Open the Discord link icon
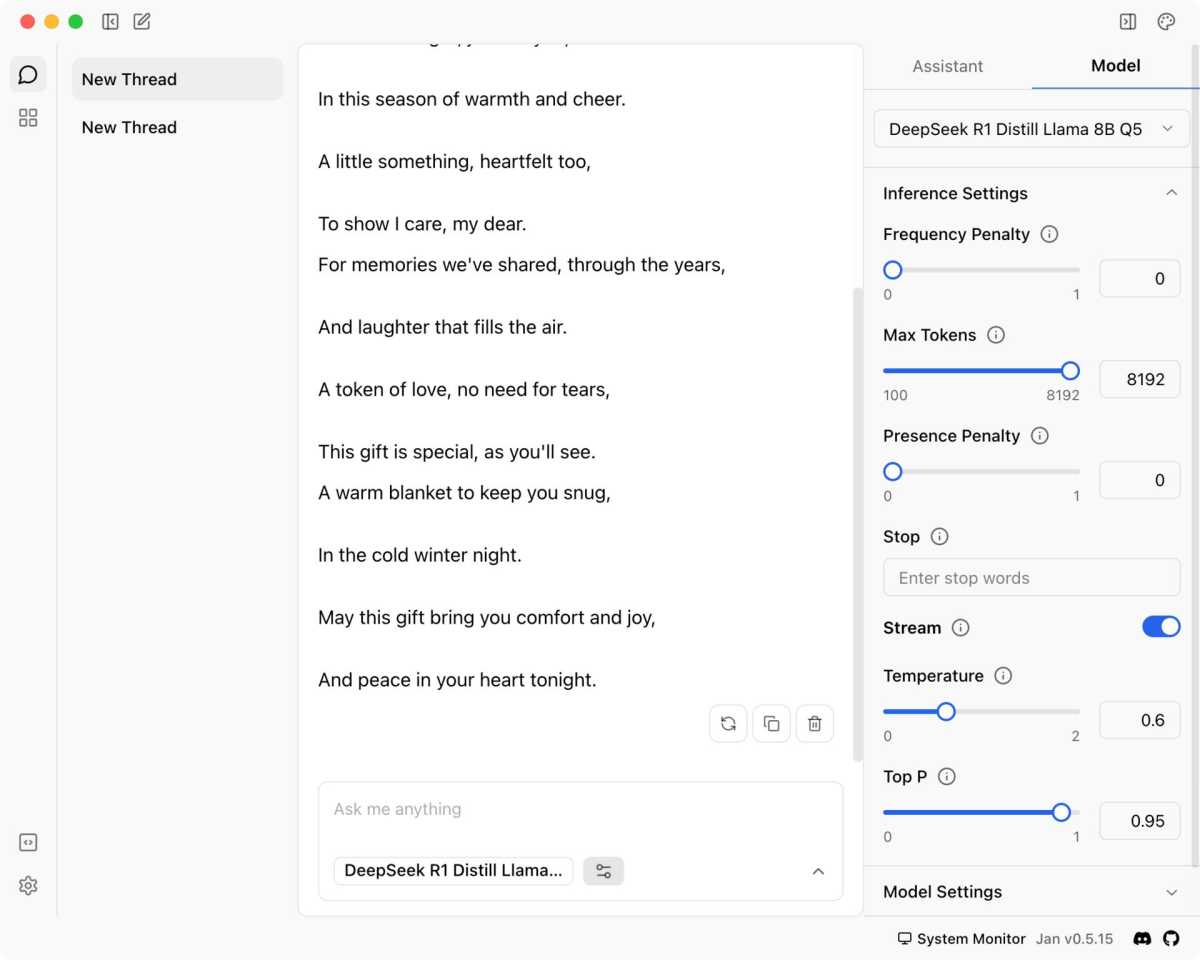 pos(1142,939)
